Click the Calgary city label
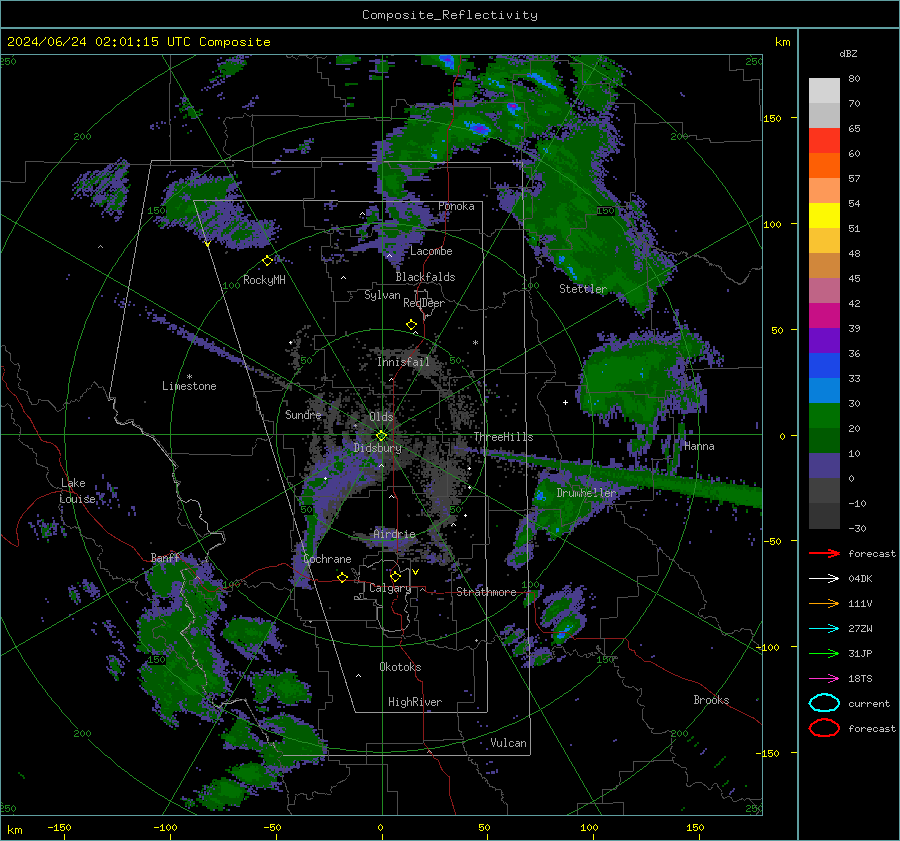Screen dimensions: 900x841 pyautogui.click(x=390, y=588)
